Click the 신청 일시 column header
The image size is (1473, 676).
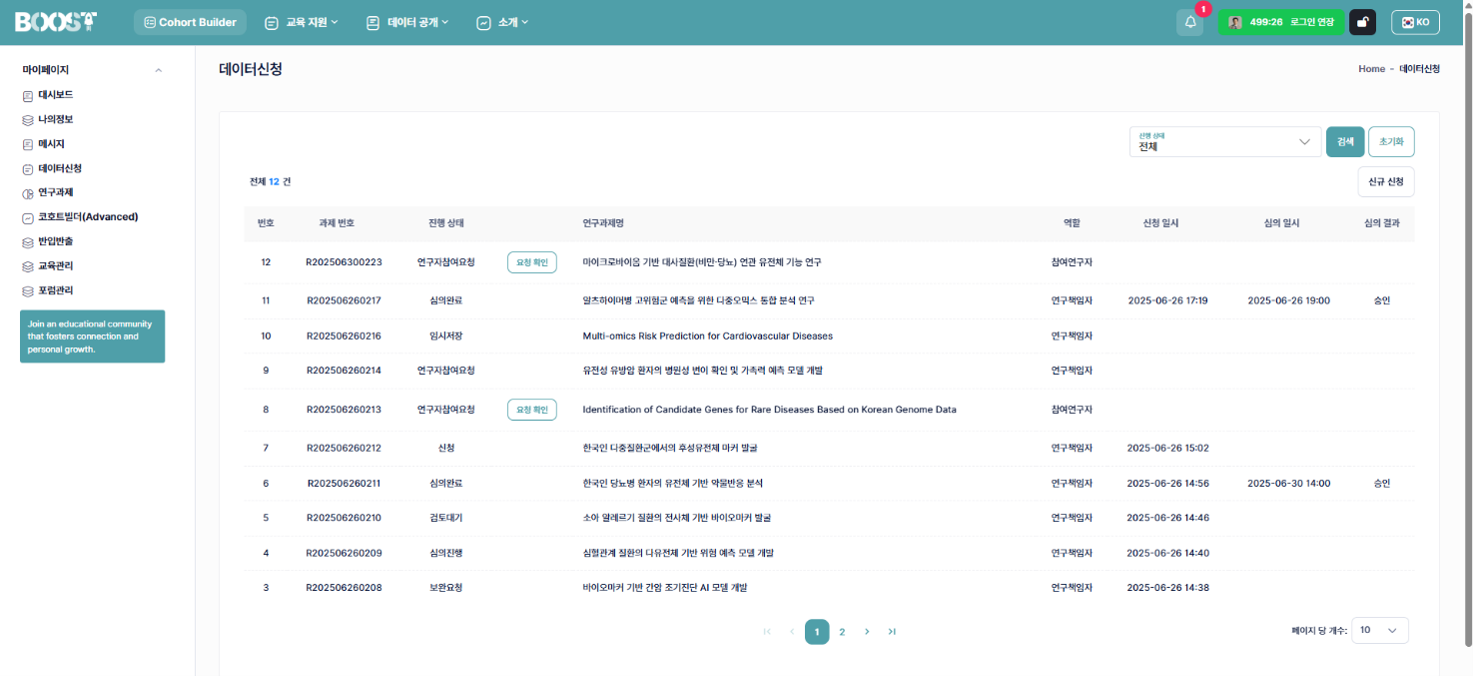pos(1163,223)
